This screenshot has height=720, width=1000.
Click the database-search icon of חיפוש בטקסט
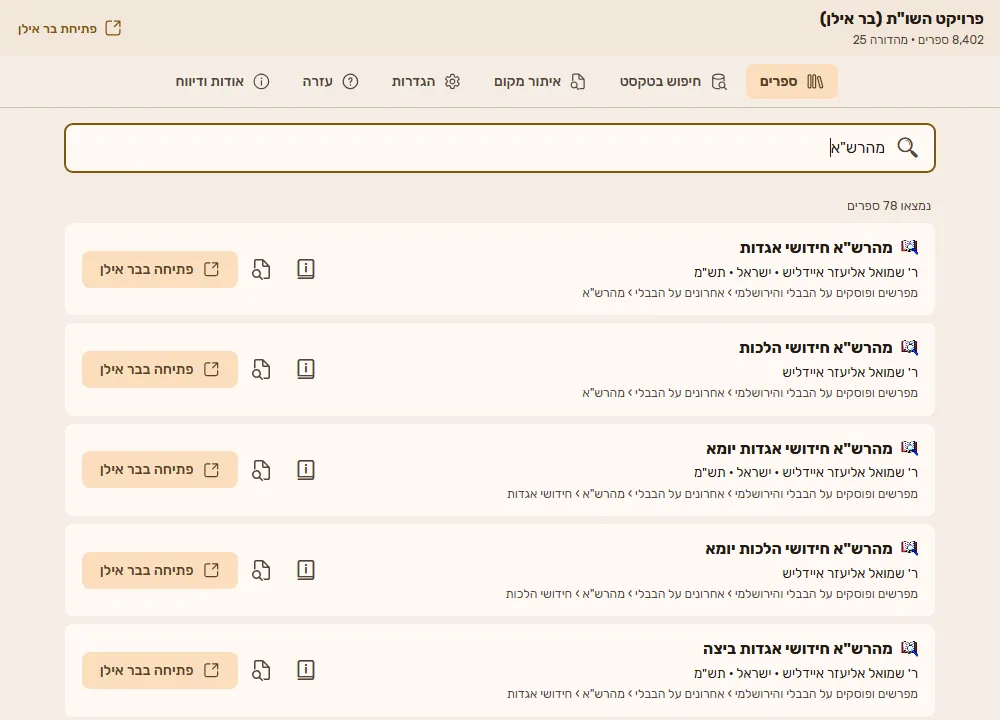tap(719, 82)
